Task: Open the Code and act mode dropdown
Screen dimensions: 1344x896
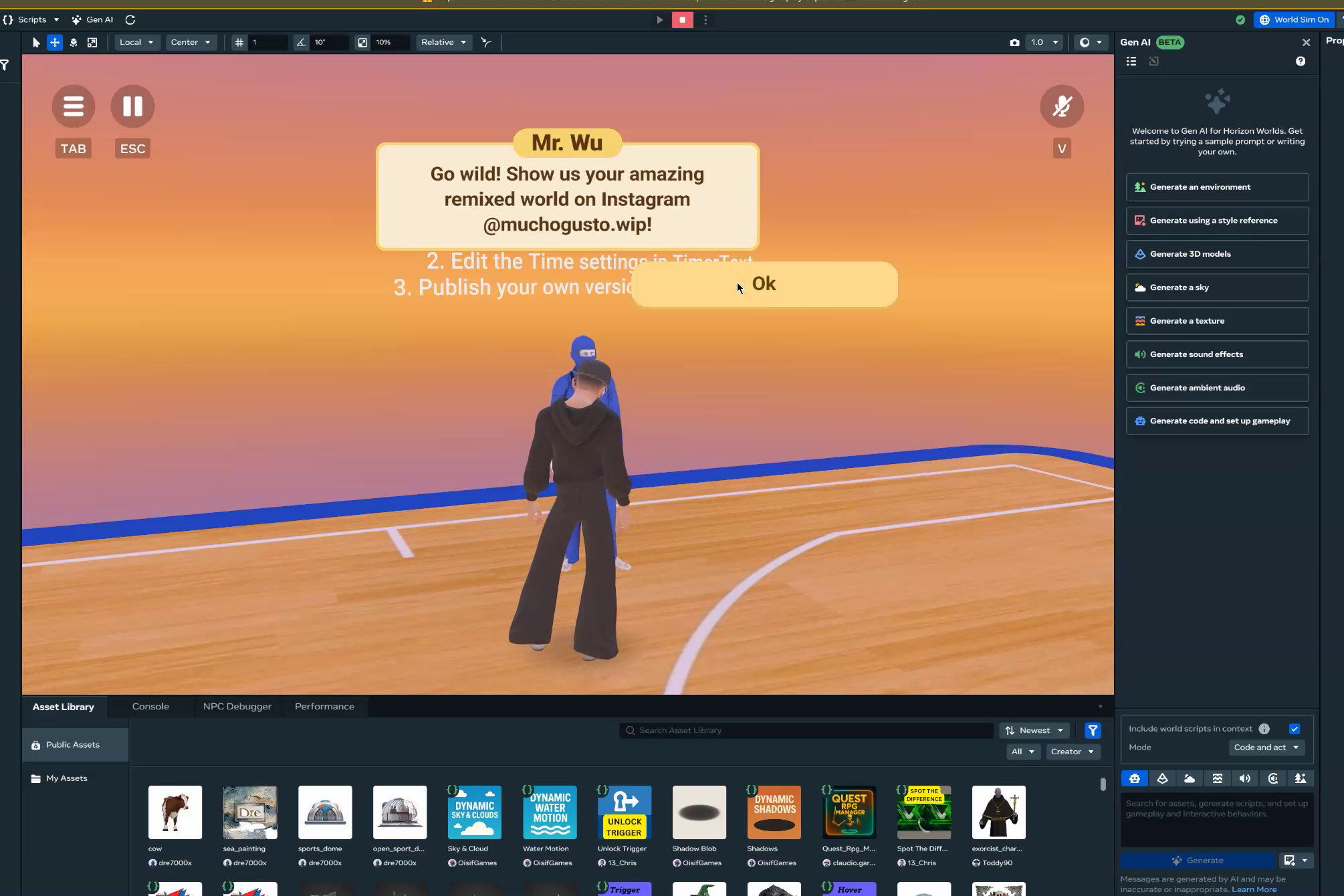Action: (x=1266, y=748)
